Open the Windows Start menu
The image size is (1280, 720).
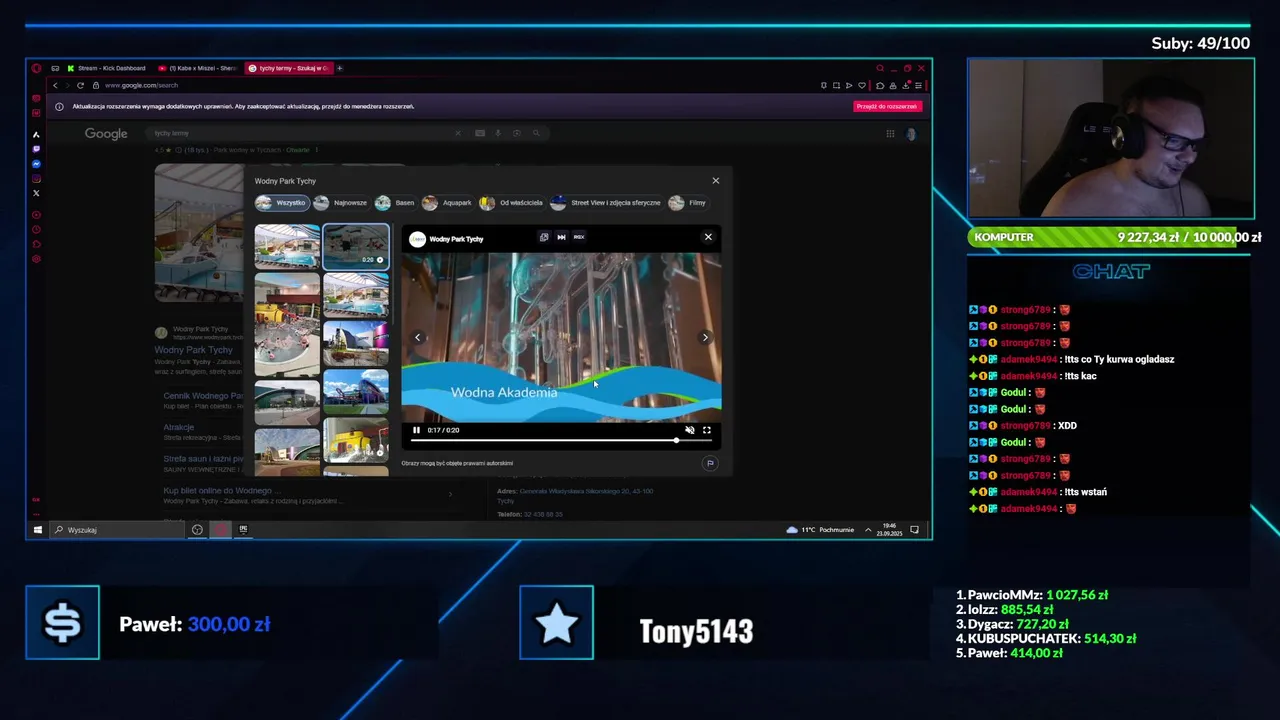tap(38, 529)
